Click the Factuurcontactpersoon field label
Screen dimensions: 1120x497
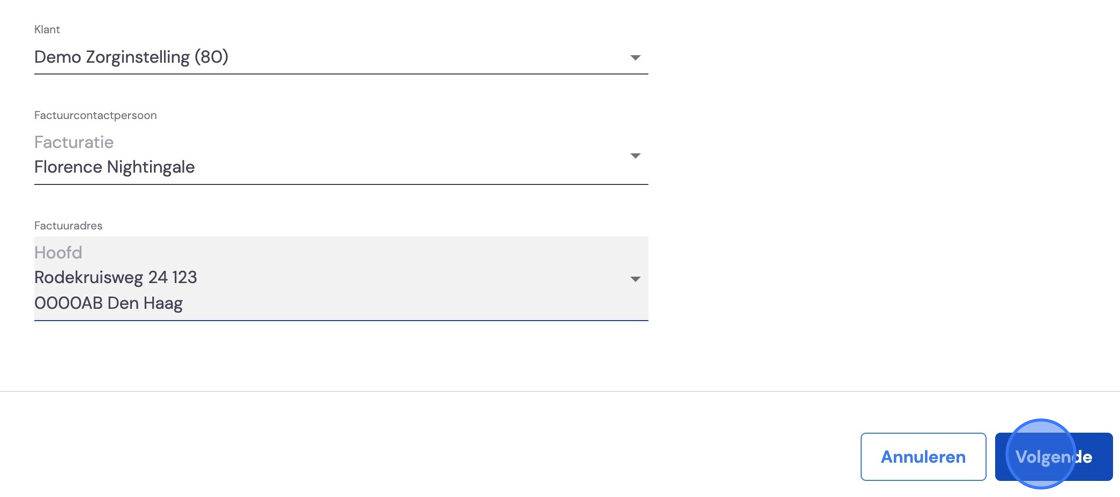coord(95,115)
